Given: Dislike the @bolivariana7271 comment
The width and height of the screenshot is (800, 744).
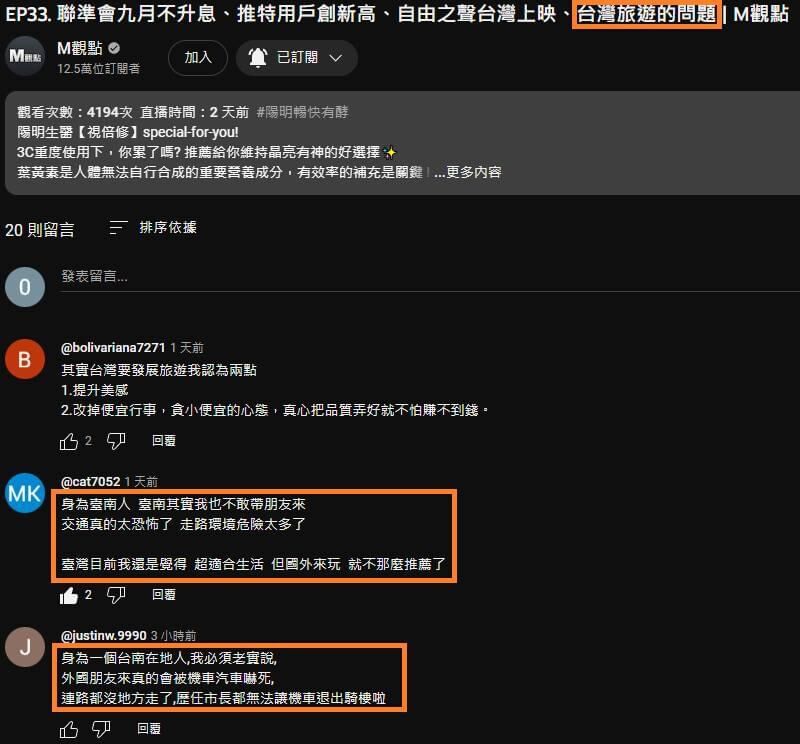Looking at the screenshot, I should coord(116,441).
